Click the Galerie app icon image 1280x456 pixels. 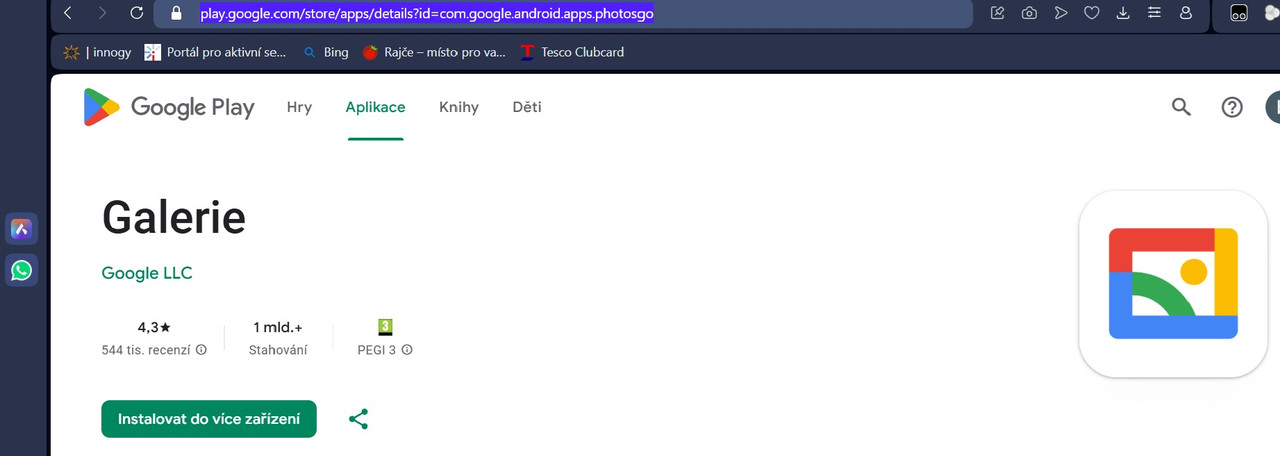coord(1173,283)
